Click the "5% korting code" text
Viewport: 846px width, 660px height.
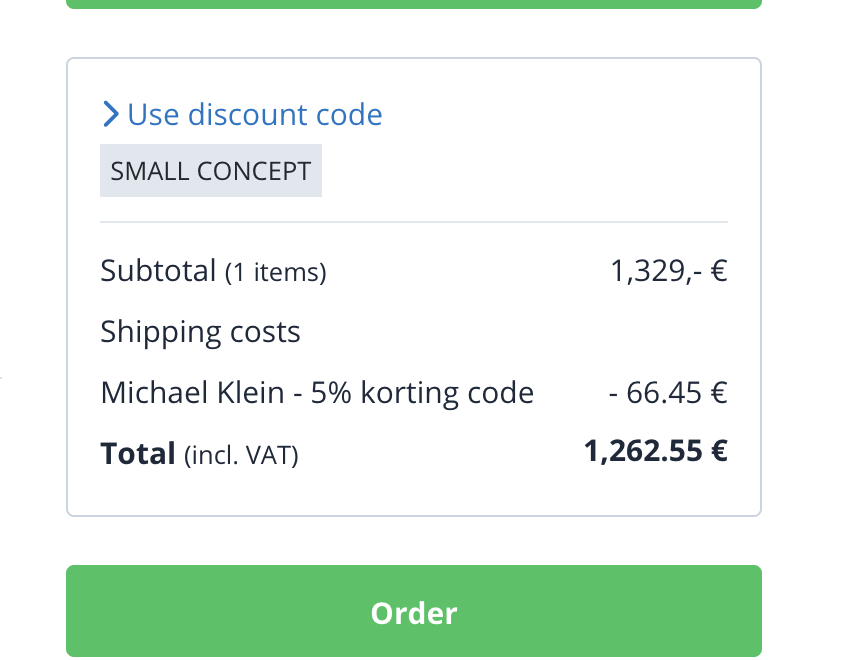point(422,393)
